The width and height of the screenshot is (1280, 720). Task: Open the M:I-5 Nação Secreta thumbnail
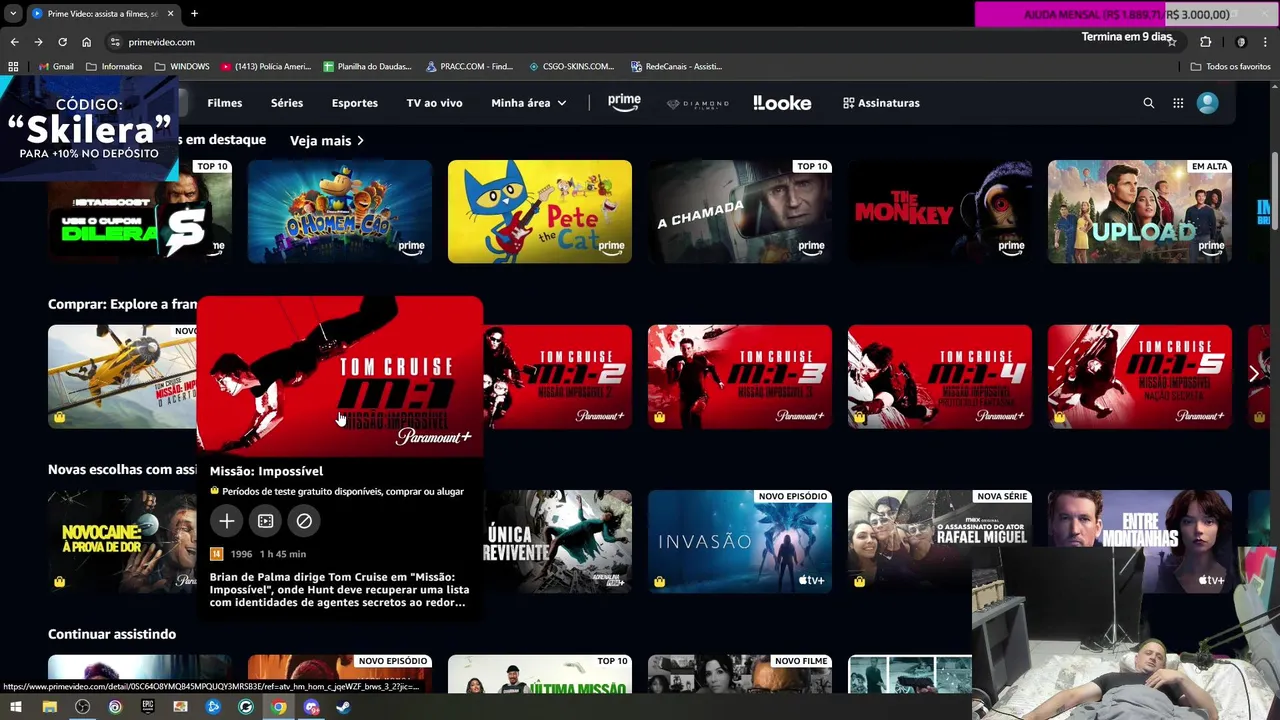[1140, 376]
